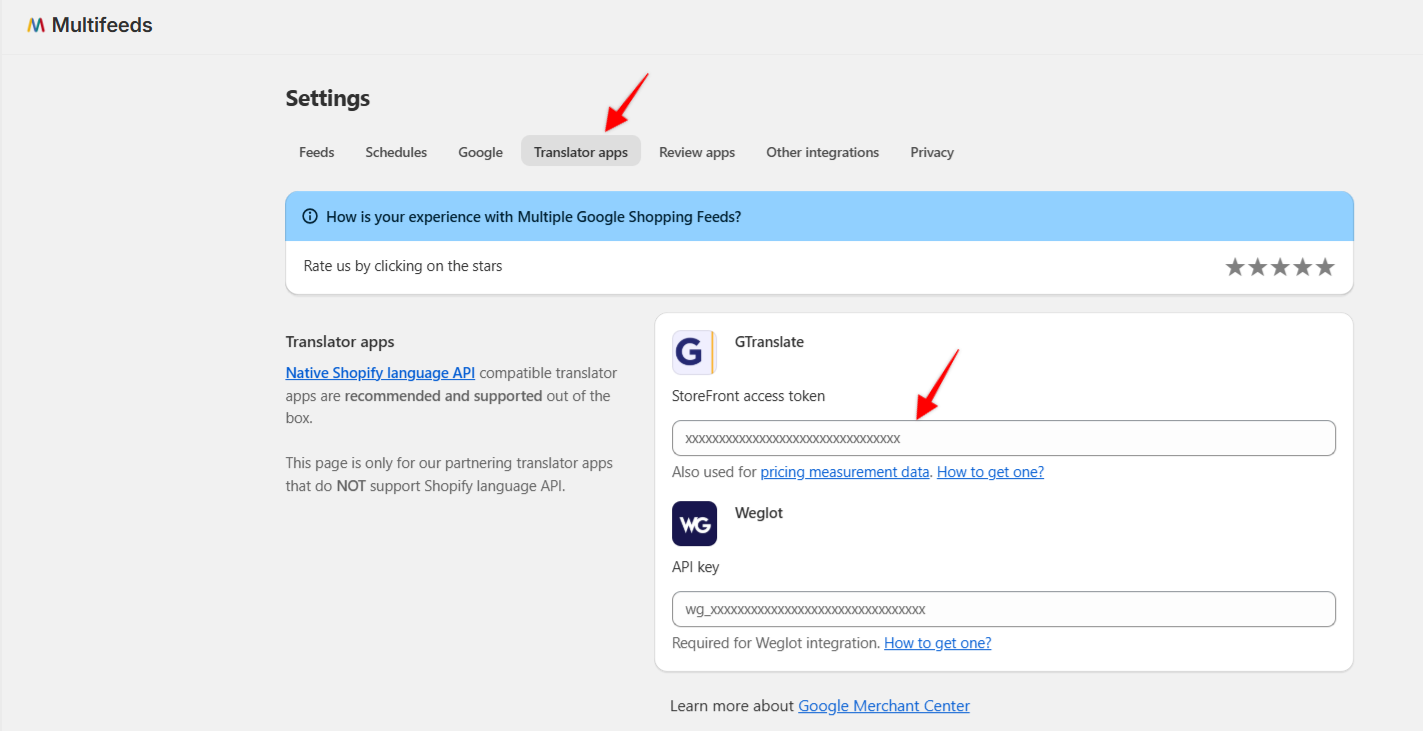Click How to get one under GTranslate token

pyautogui.click(x=990, y=472)
